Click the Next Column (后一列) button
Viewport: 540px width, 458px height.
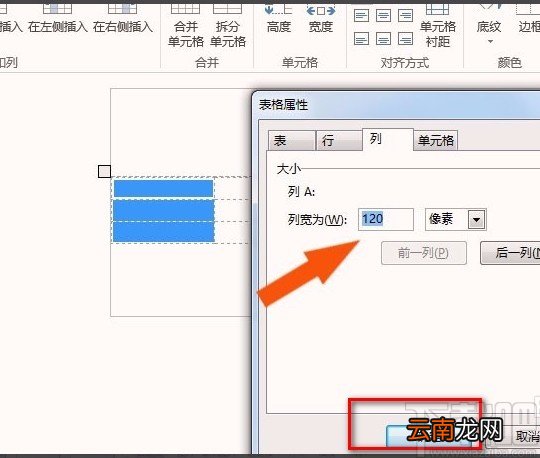[510, 253]
